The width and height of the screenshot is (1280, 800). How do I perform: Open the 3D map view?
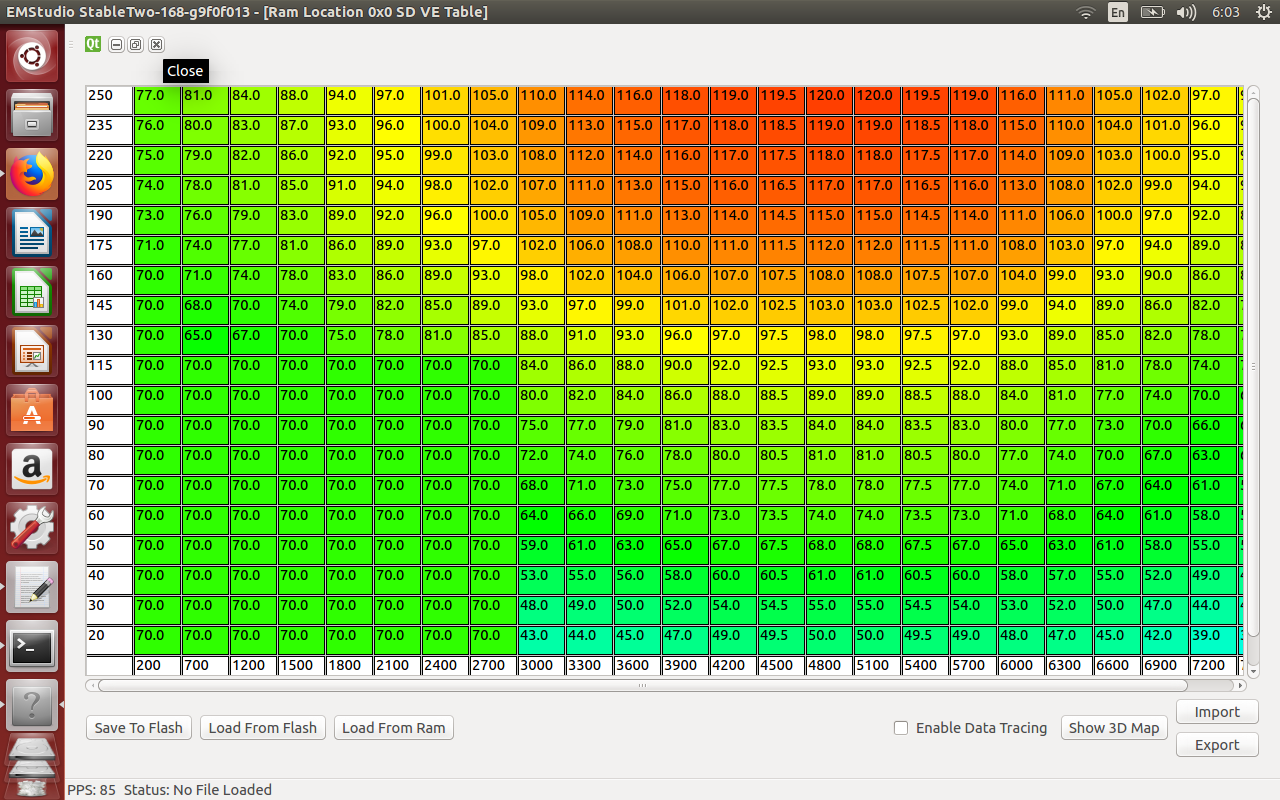click(1113, 728)
